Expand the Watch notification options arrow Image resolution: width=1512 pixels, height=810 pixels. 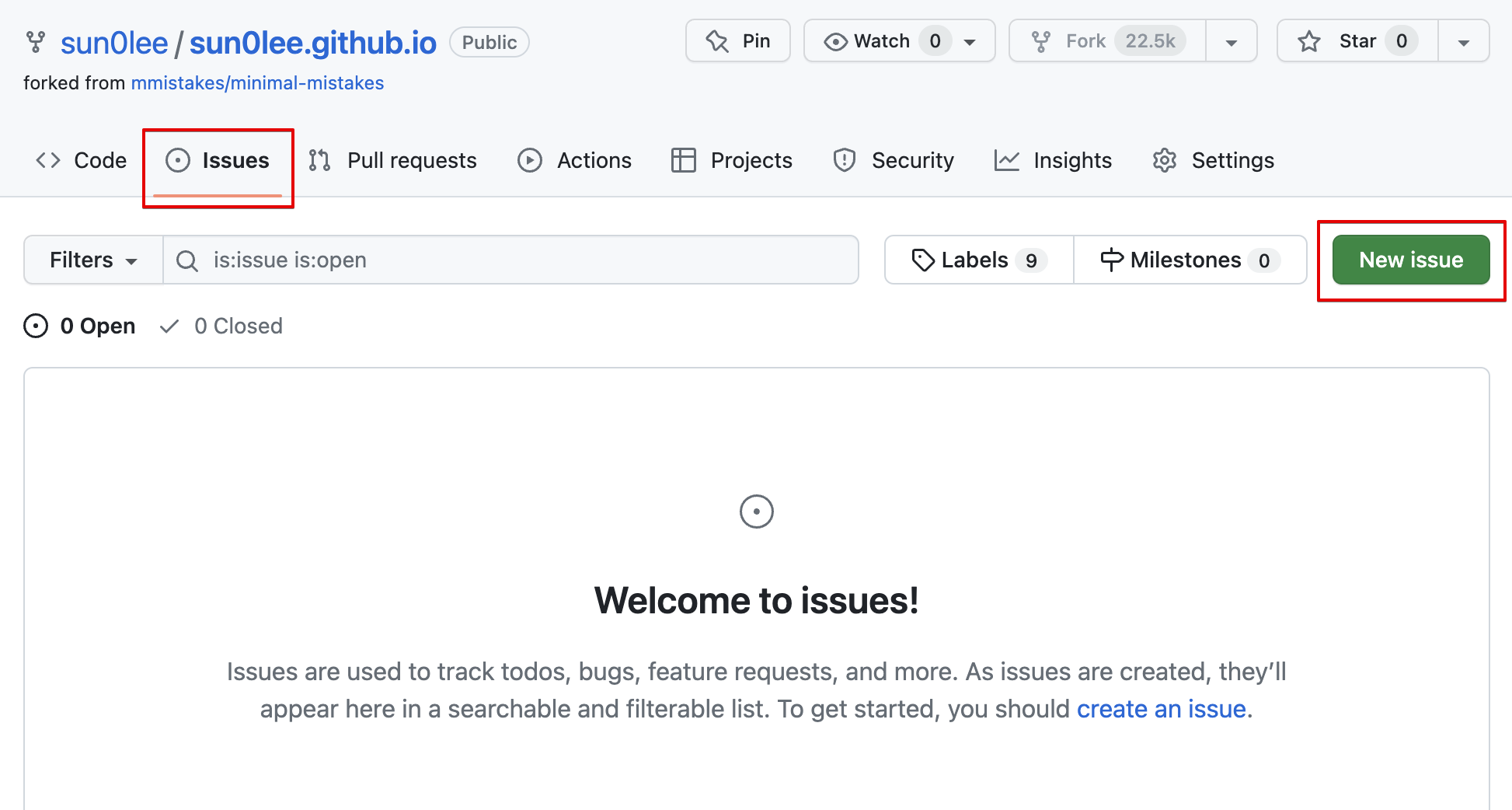971,42
